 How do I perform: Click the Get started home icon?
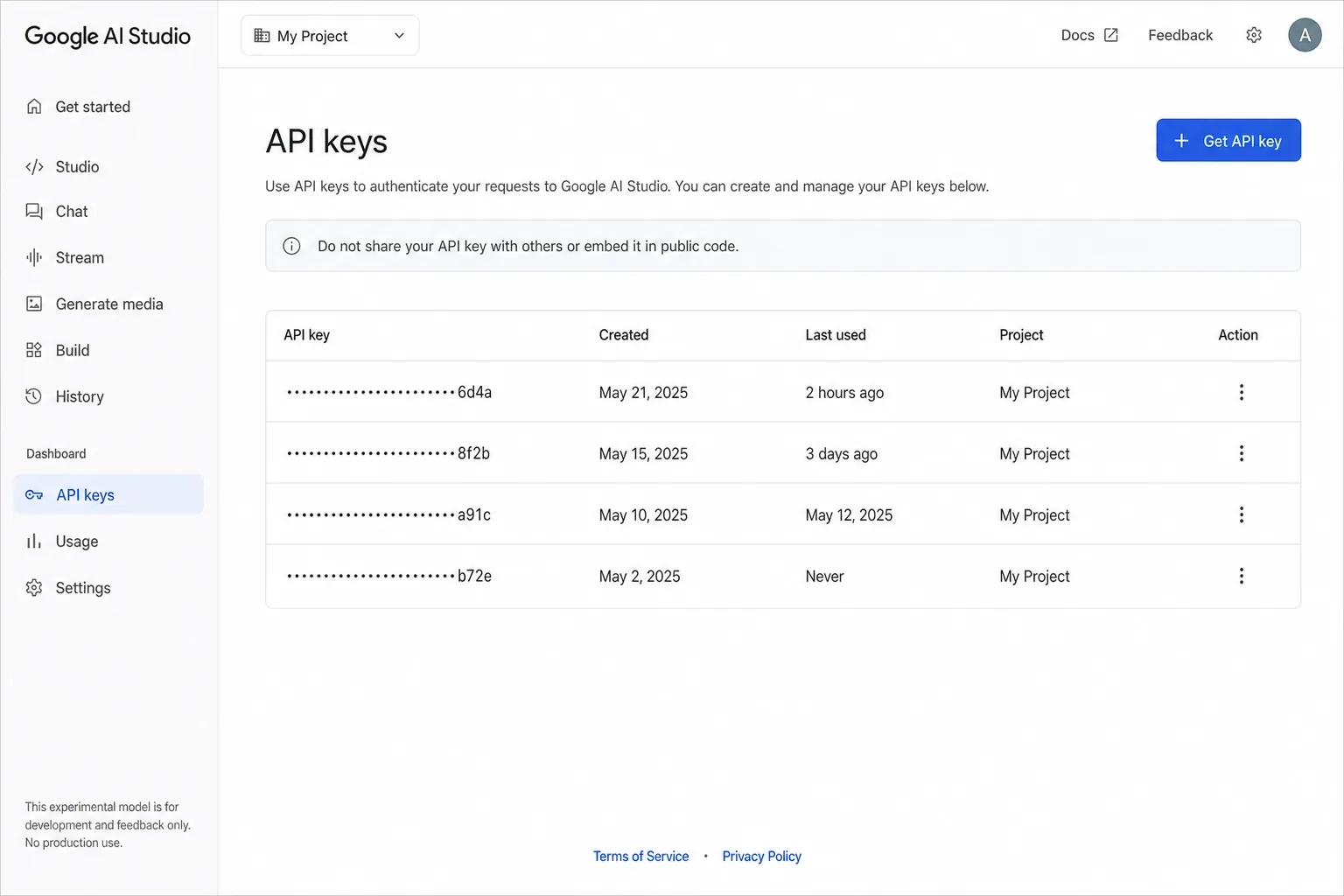[34, 107]
